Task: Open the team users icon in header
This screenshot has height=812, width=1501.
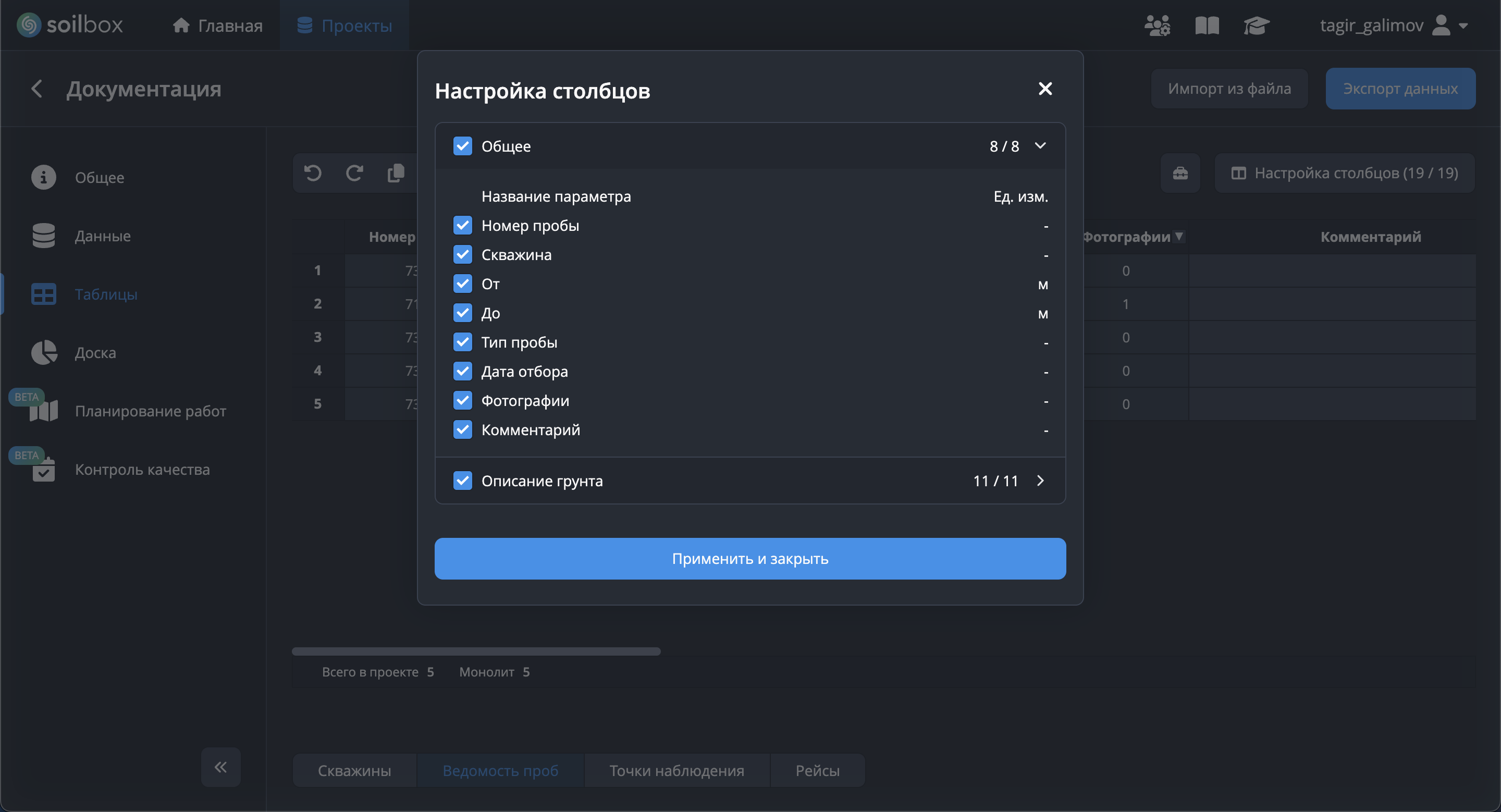Action: 1156,26
